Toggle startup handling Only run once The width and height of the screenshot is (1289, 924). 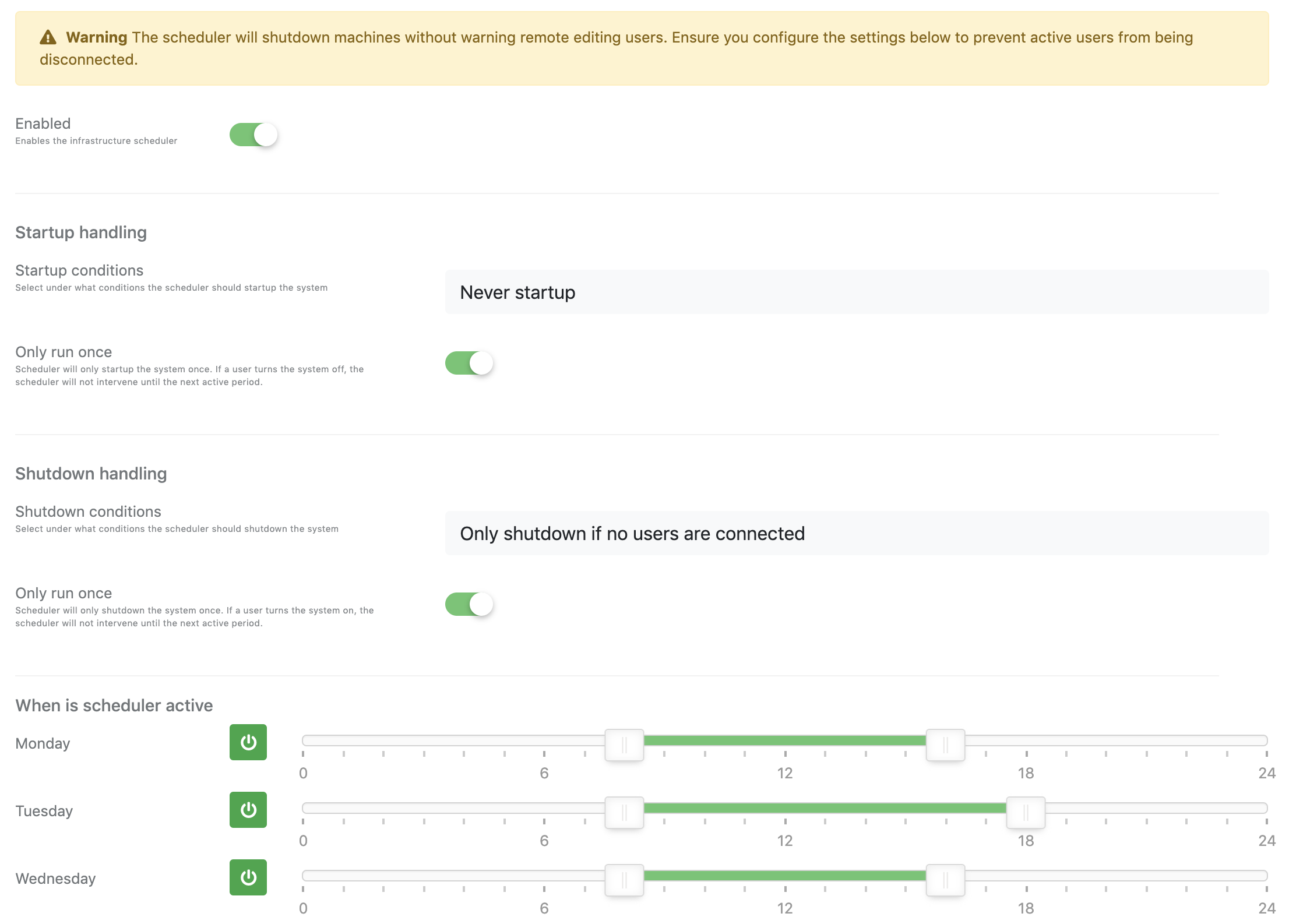pos(469,363)
